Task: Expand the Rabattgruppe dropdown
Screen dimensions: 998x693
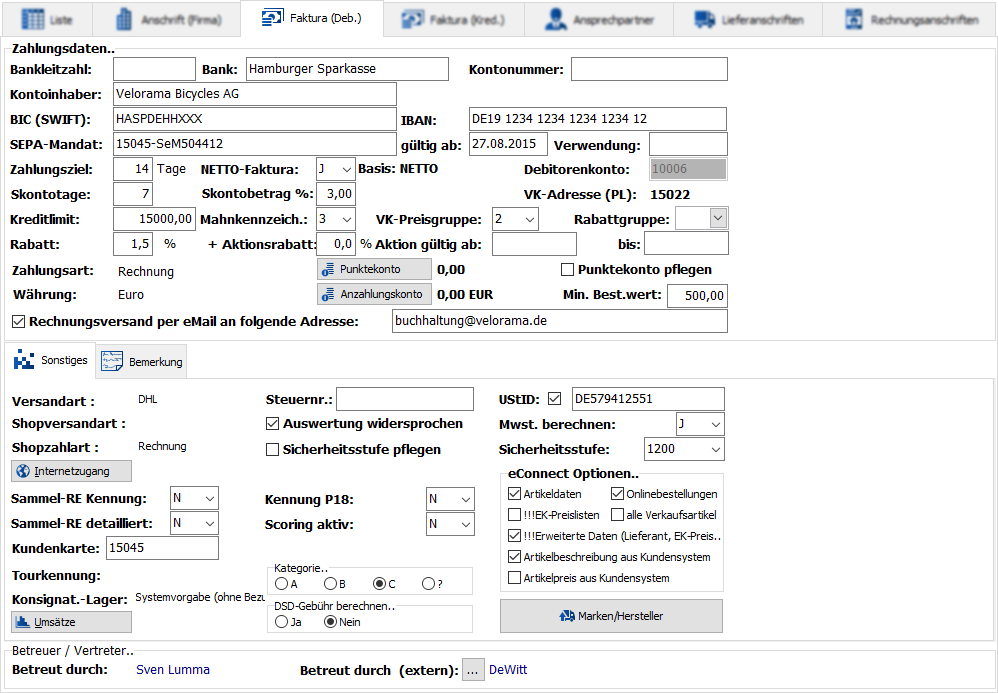Action: [719, 218]
